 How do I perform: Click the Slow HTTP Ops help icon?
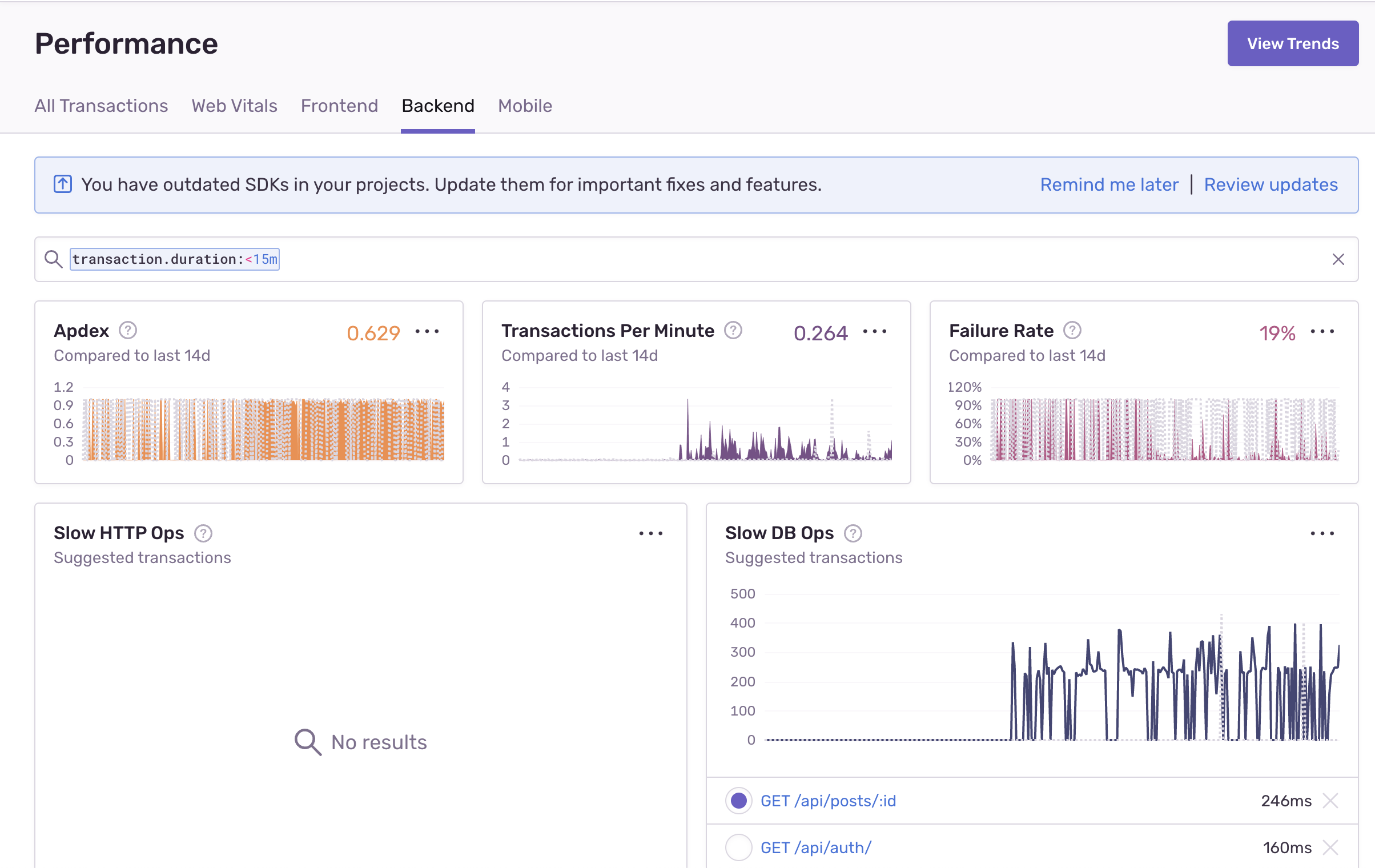(x=203, y=533)
